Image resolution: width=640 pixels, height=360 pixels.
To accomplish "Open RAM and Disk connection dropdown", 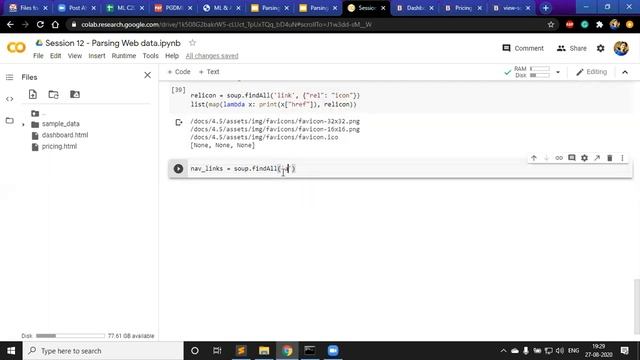I will tap(558, 72).
